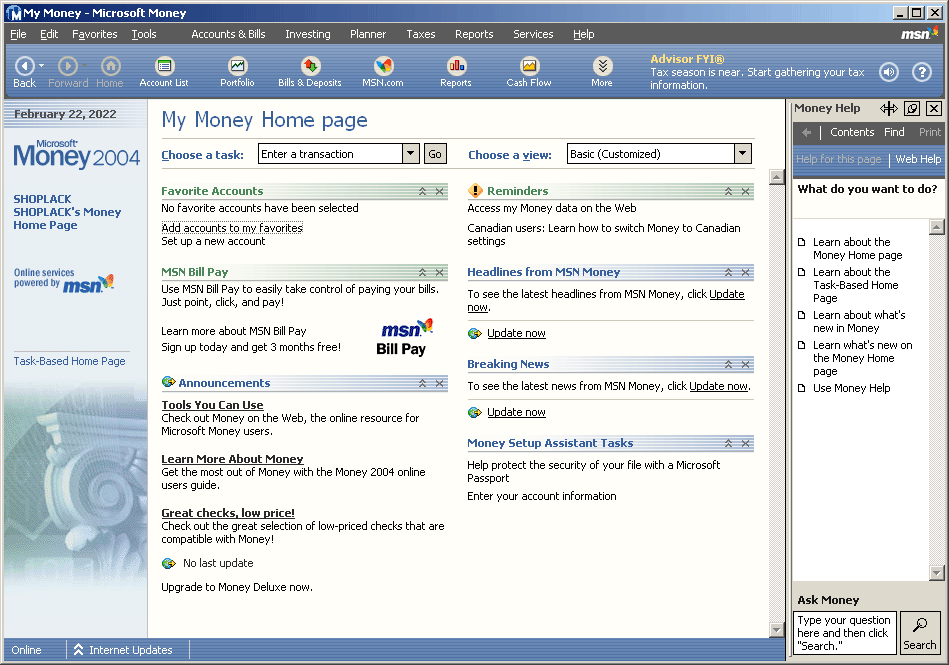Open the Choose a task dropdown arrow

click(x=411, y=154)
